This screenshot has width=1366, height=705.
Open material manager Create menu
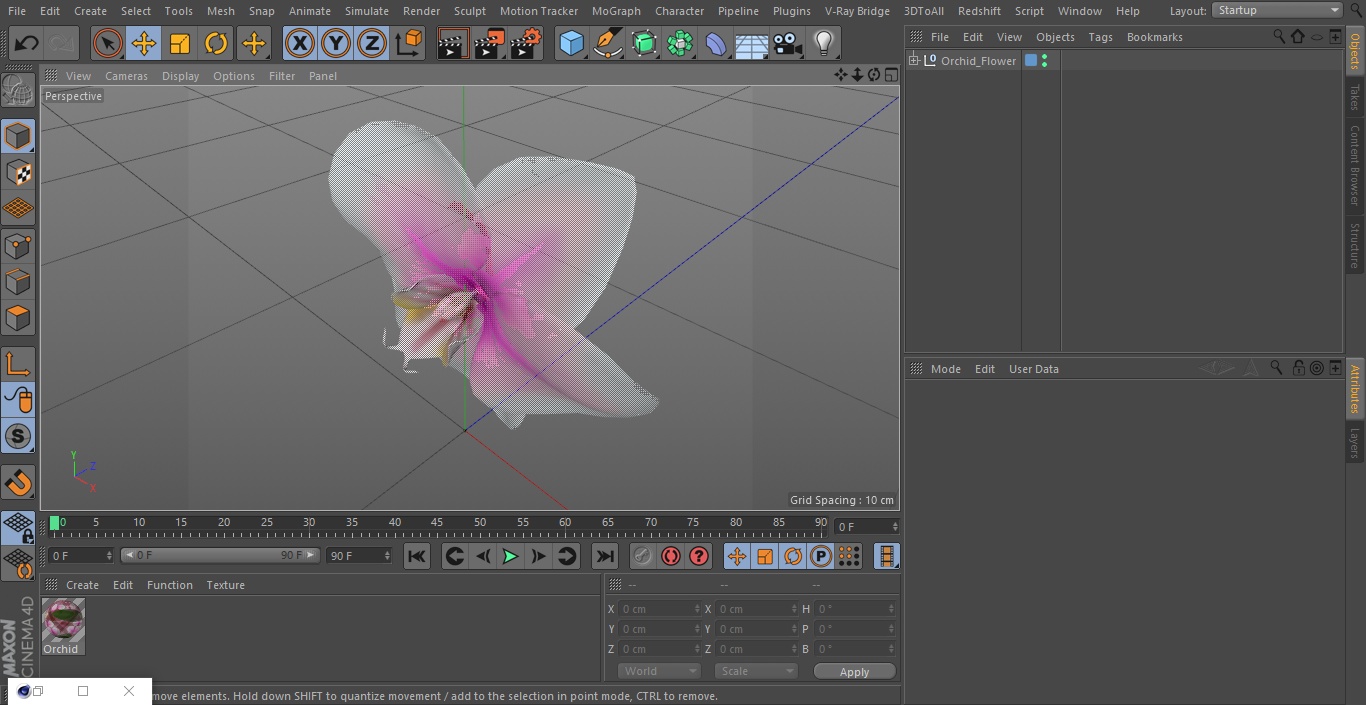82,585
